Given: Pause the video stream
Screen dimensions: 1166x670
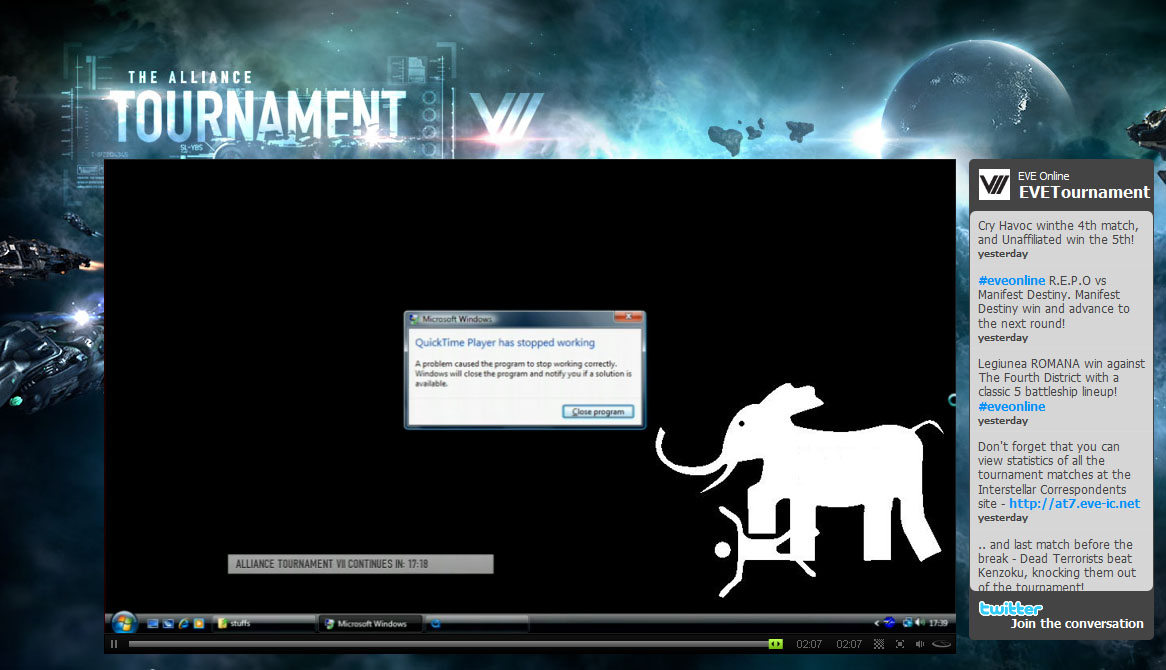Looking at the screenshot, I should point(114,644).
